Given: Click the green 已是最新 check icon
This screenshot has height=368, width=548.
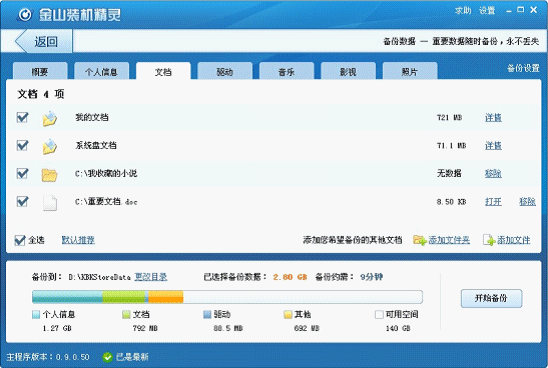Looking at the screenshot, I should coord(107,357).
